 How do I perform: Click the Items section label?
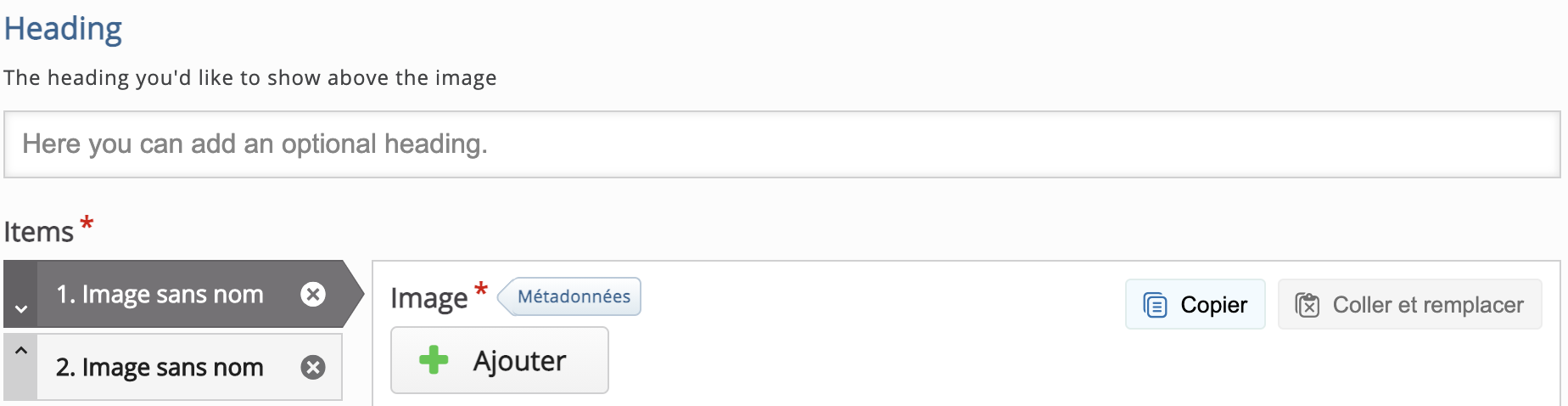(39, 232)
